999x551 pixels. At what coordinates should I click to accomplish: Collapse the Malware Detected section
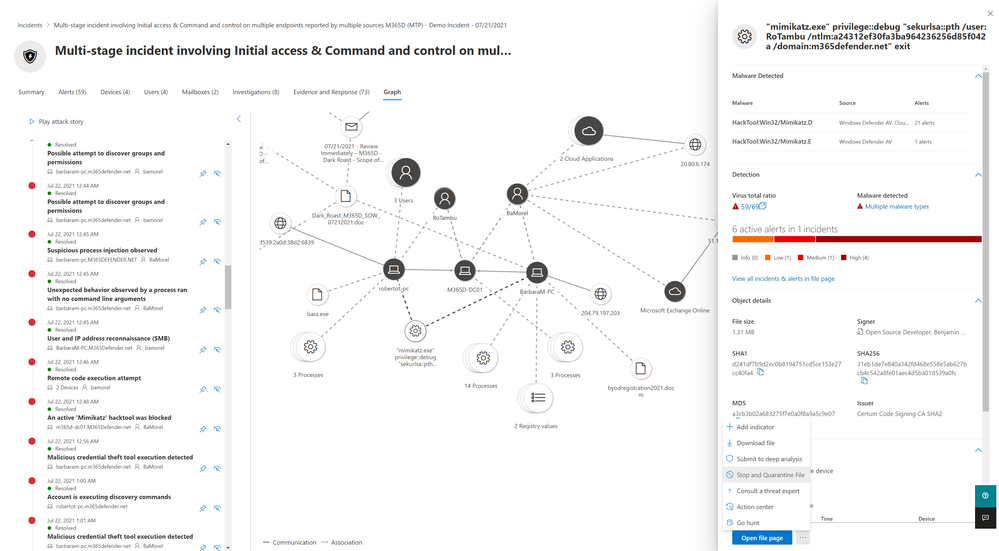tap(978, 76)
